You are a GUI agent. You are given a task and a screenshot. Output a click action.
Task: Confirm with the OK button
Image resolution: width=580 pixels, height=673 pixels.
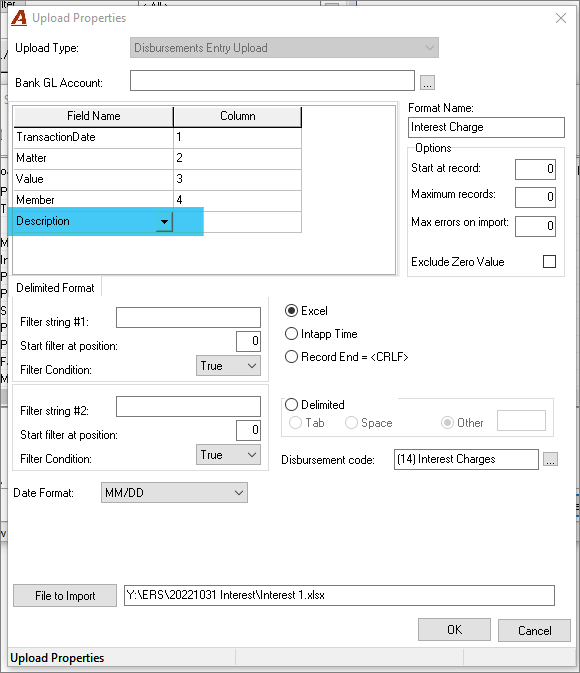[454, 630]
